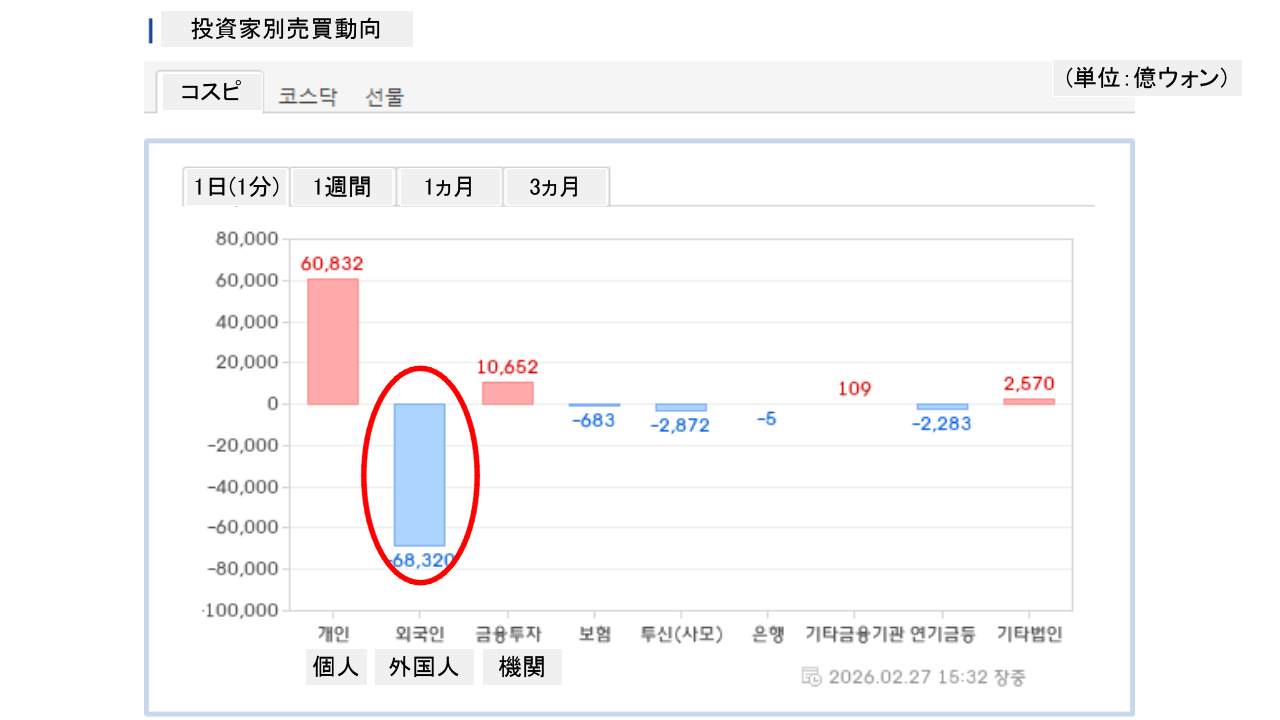Click the 機関 label below the chart

coord(522,668)
